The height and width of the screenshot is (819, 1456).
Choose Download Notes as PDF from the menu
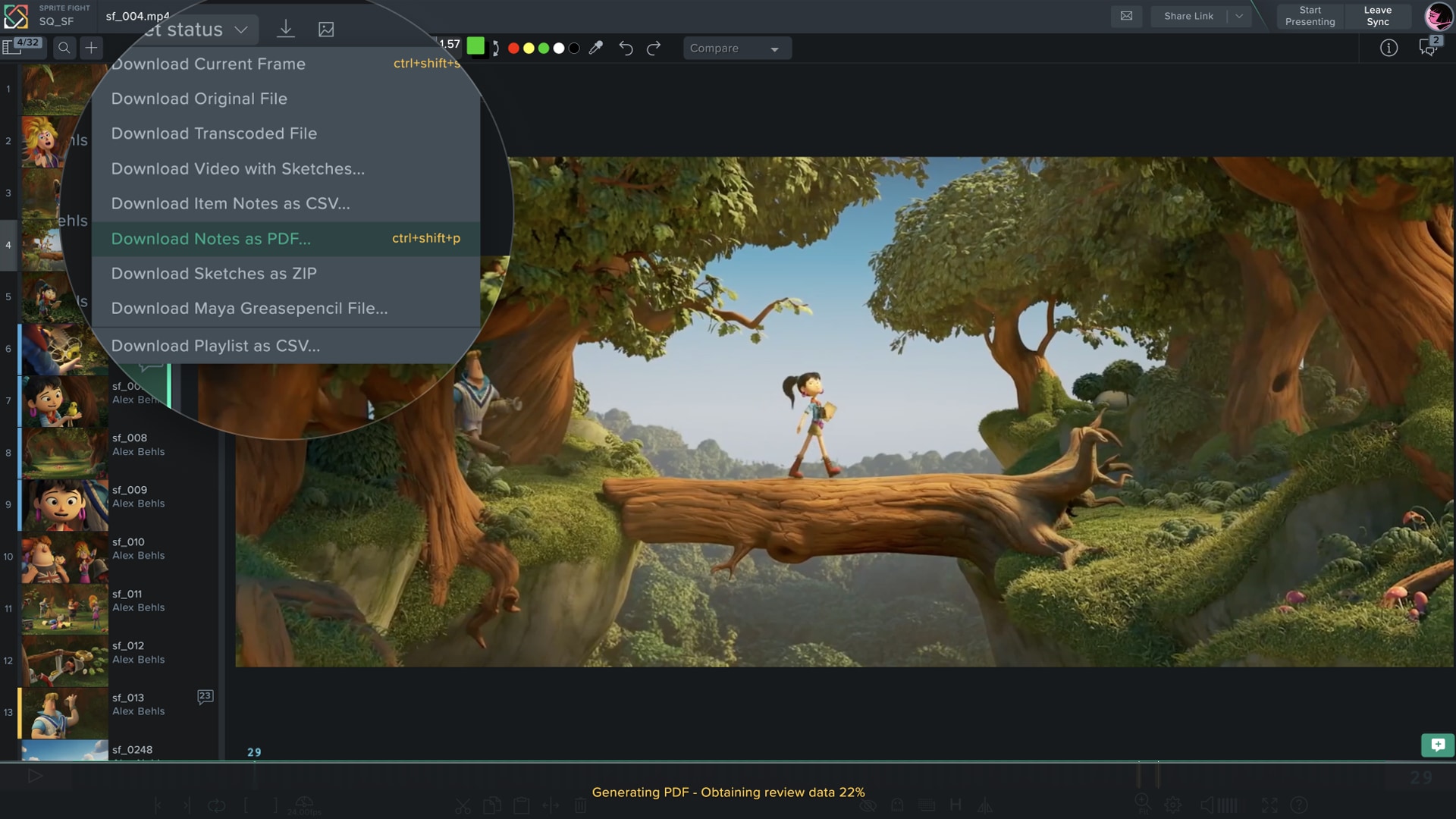tap(211, 238)
